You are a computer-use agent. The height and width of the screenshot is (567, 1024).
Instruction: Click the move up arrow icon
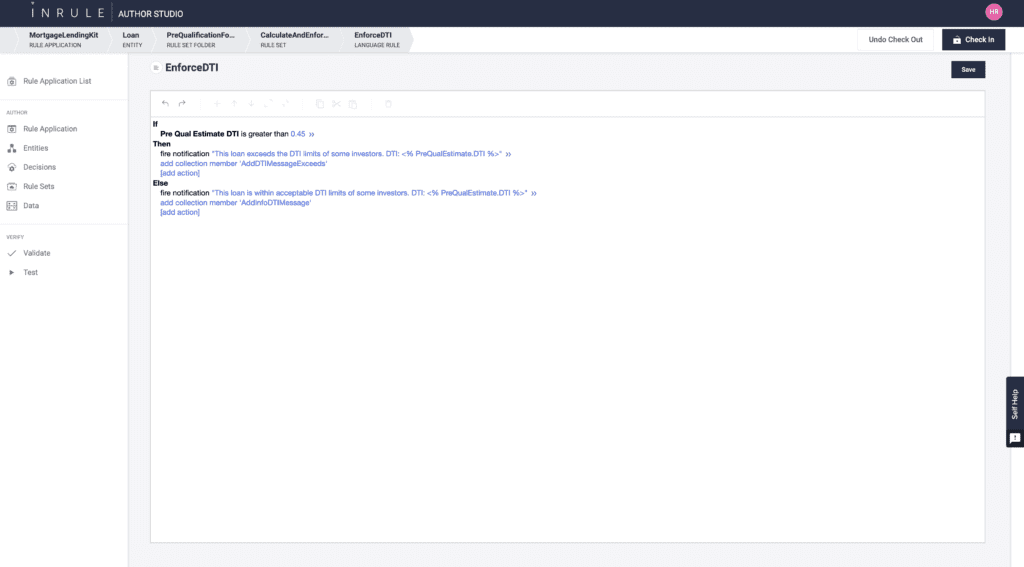click(x=234, y=103)
